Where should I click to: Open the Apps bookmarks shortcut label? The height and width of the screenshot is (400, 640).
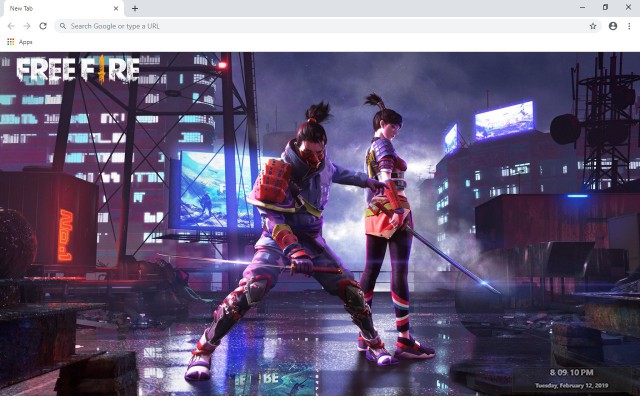pyautogui.click(x=25, y=42)
